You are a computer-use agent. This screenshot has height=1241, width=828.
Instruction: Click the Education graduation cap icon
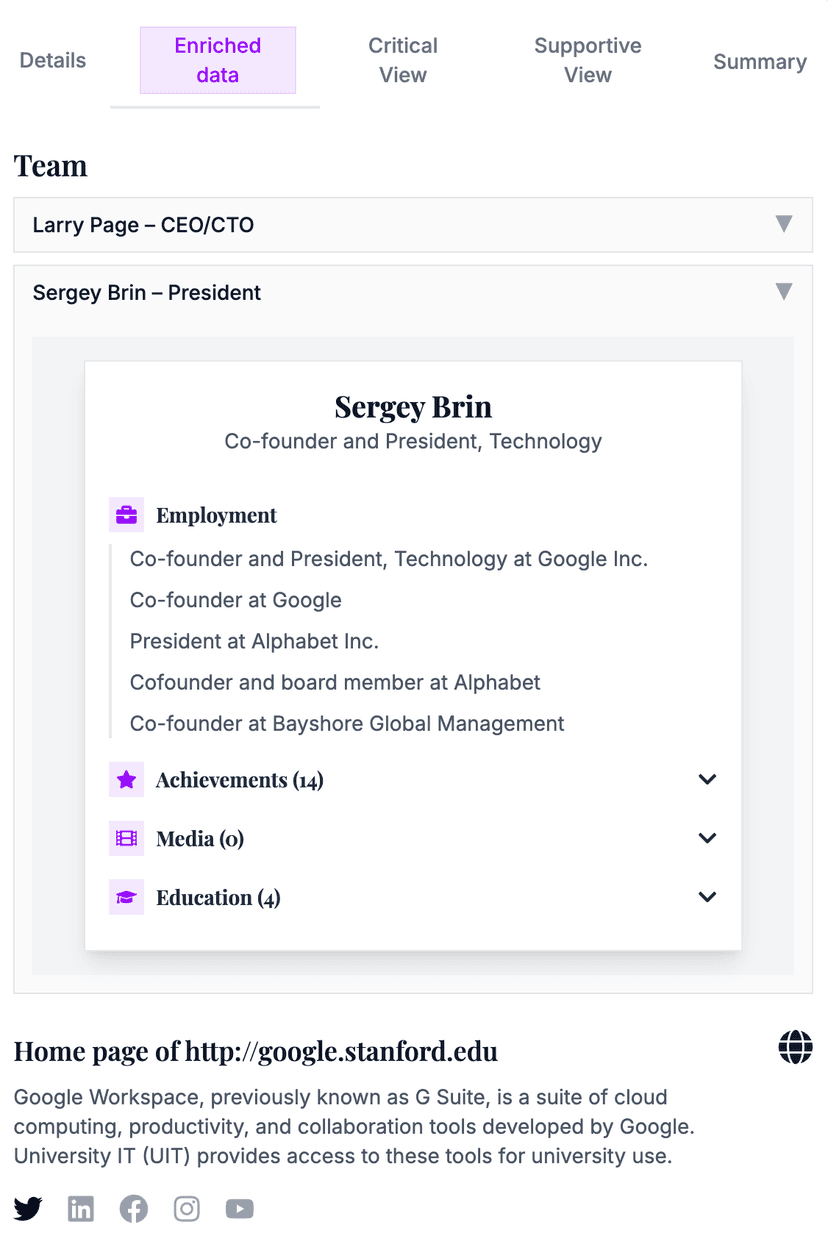point(126,897)
